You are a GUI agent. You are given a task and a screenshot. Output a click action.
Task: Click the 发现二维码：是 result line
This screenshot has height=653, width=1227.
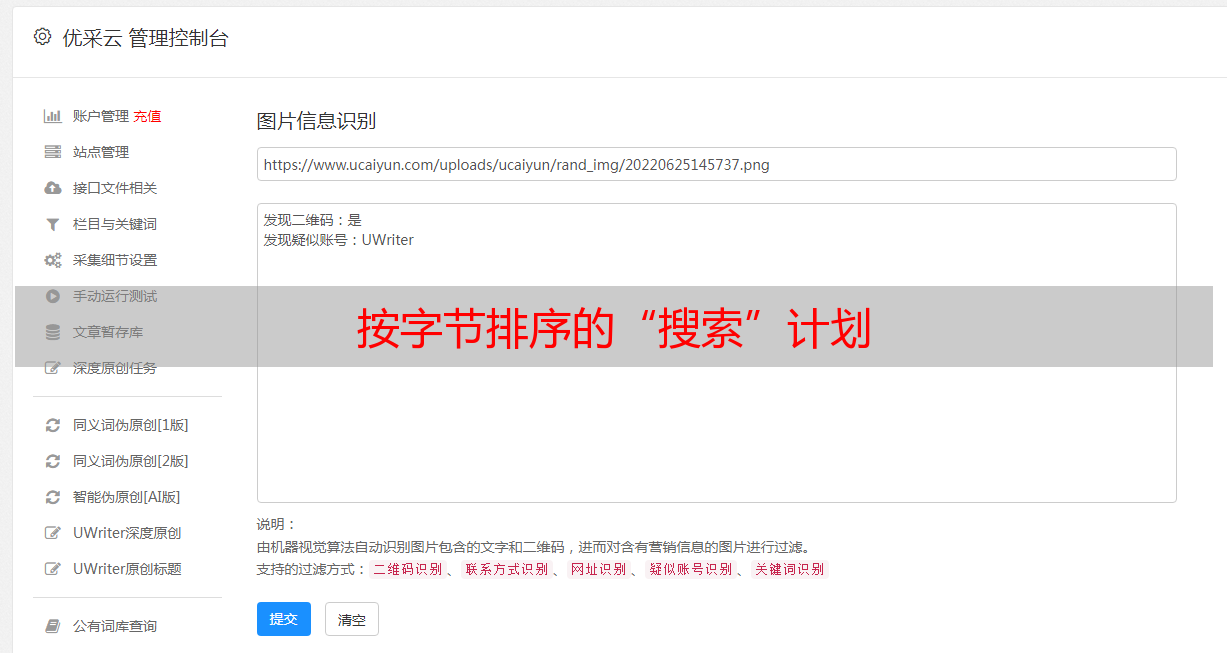click(312, 220)
